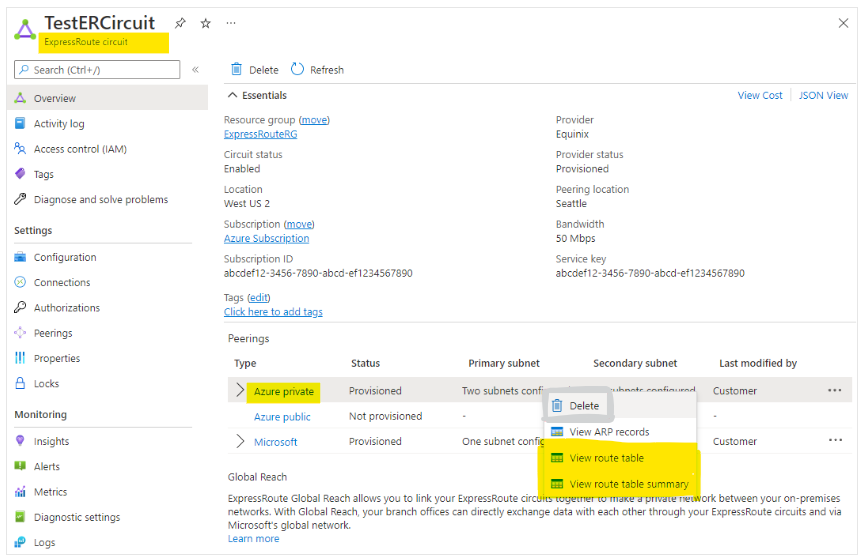This screenshot has height=560, width=863.
Task: Click the TestERCircuit resource triangle icon
Action: coord(25,29)
